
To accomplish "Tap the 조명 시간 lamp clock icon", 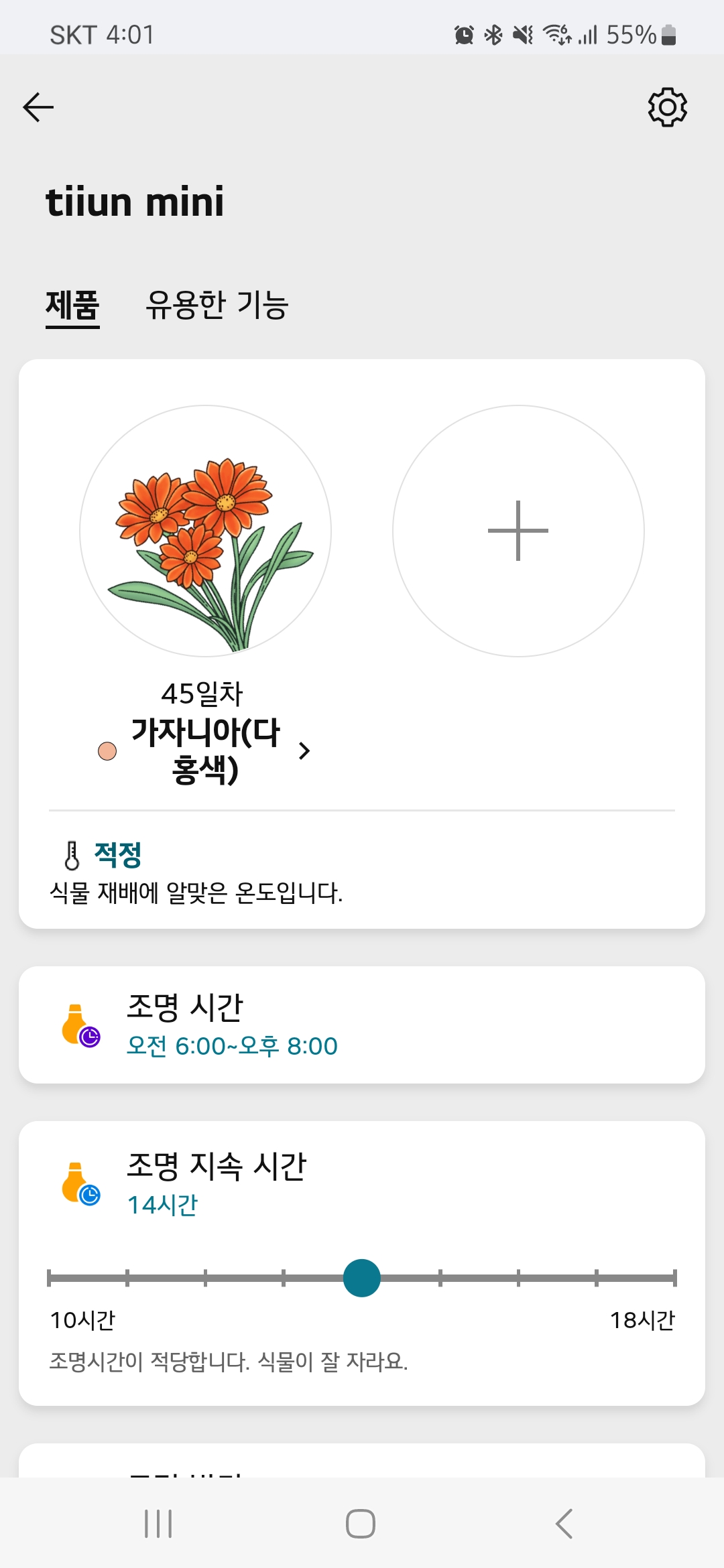I will click(80, 1026).
